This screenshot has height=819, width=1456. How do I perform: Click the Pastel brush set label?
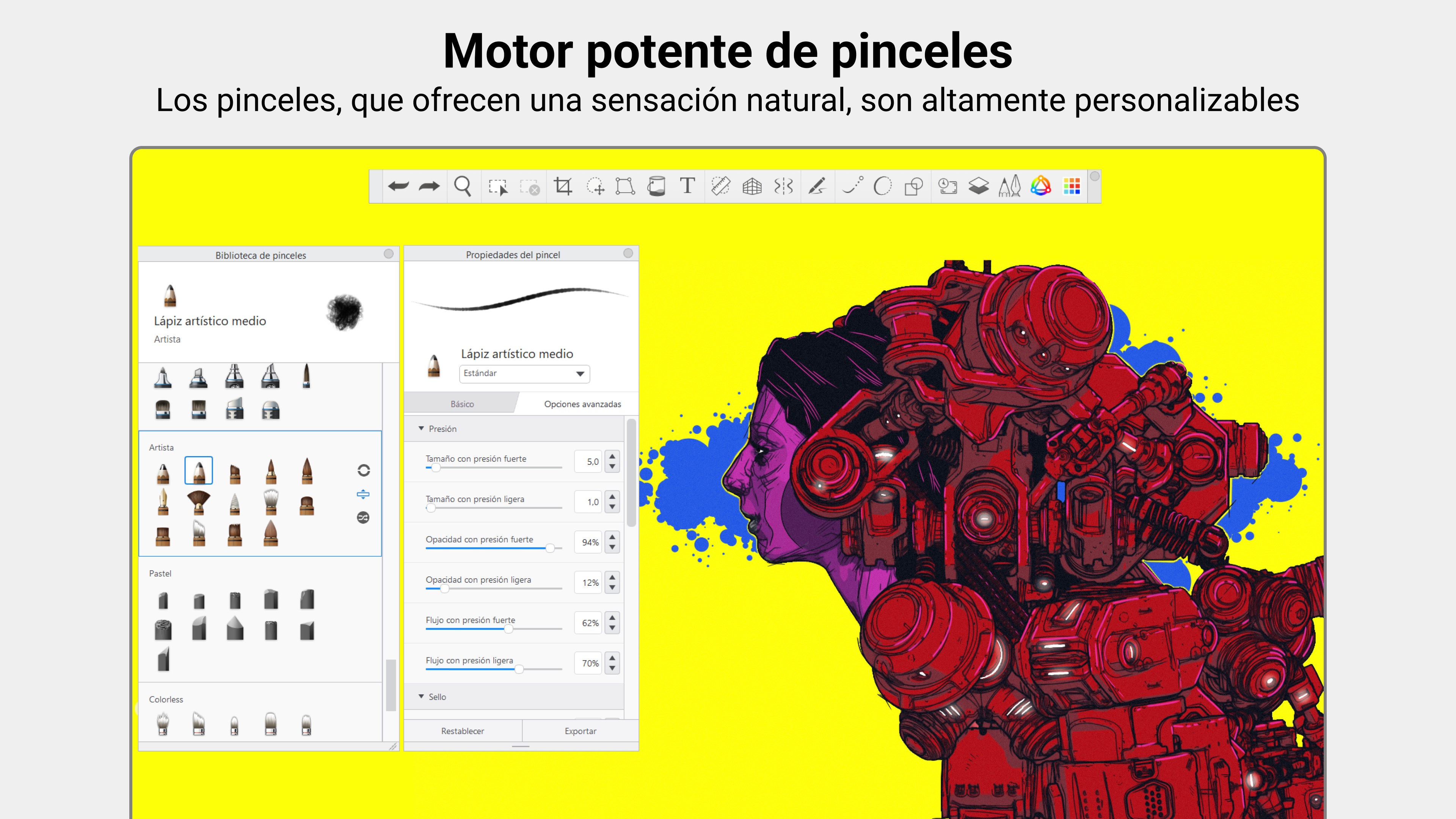click(160, 573)
